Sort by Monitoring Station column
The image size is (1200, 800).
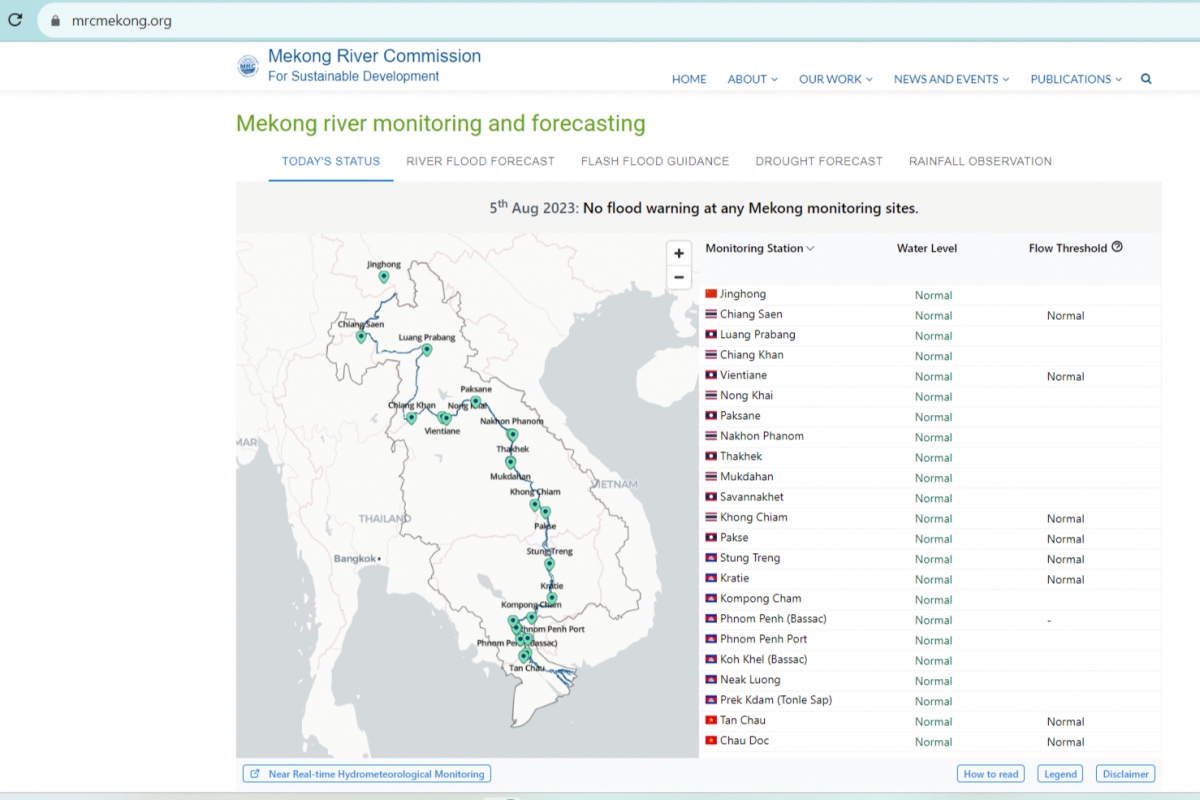click(759, 248)
